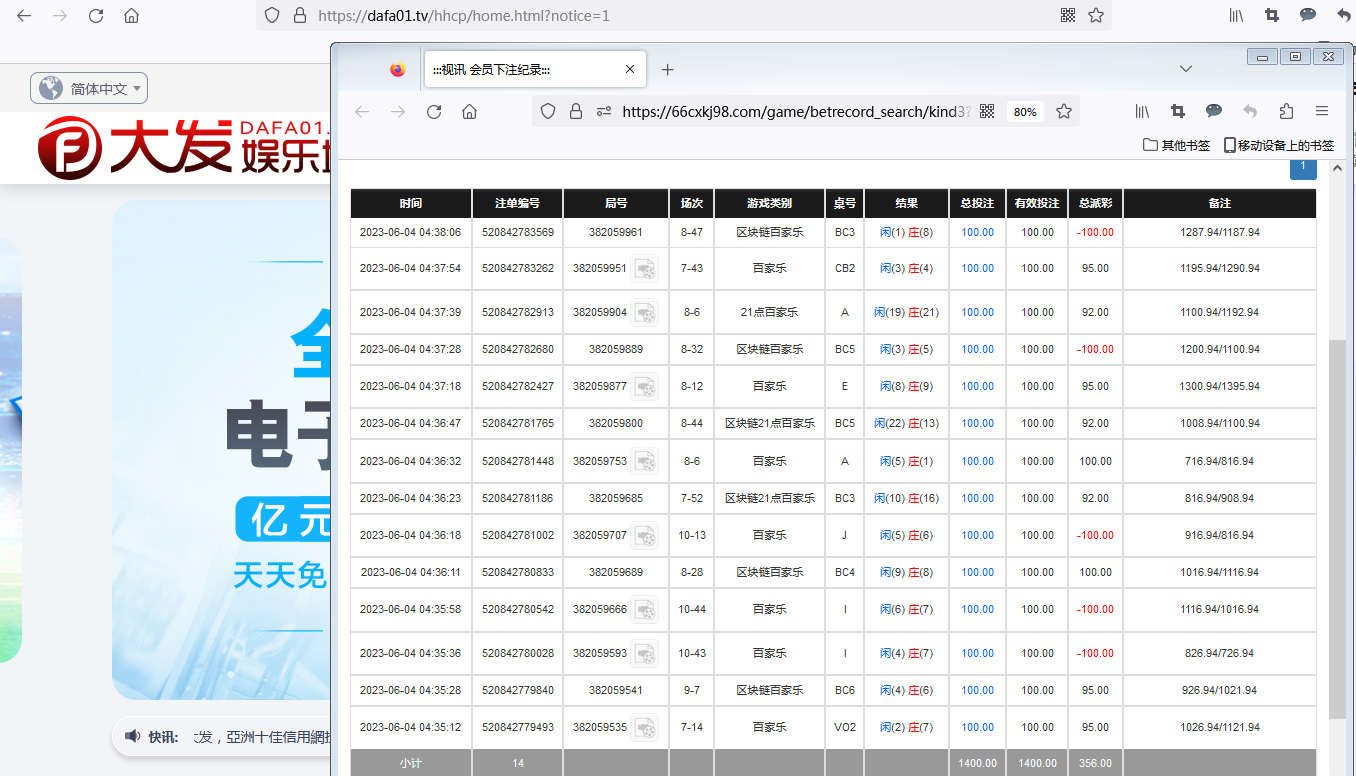1356x776 pixels.
Task: Open the 简体中文 language dropdown
Action: click(89, 89)
